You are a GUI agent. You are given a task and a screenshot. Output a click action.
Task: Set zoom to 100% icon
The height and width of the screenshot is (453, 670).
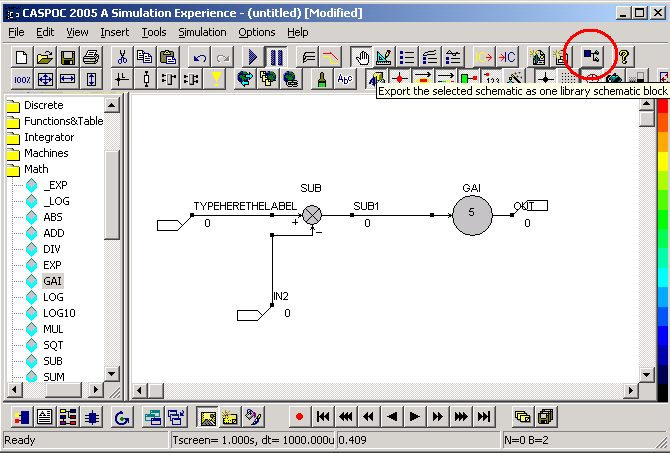(22, 79)
